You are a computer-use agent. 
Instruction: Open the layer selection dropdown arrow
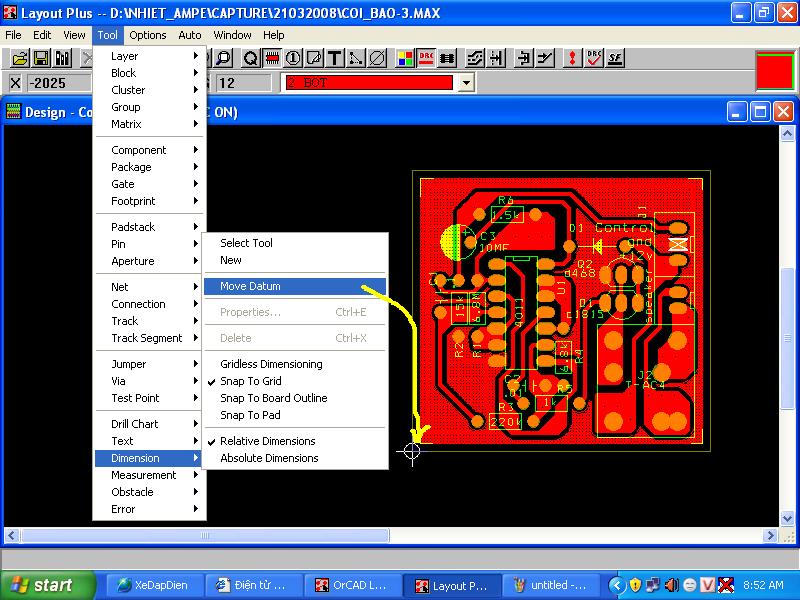pyautogui.click(x=465, y=83)
